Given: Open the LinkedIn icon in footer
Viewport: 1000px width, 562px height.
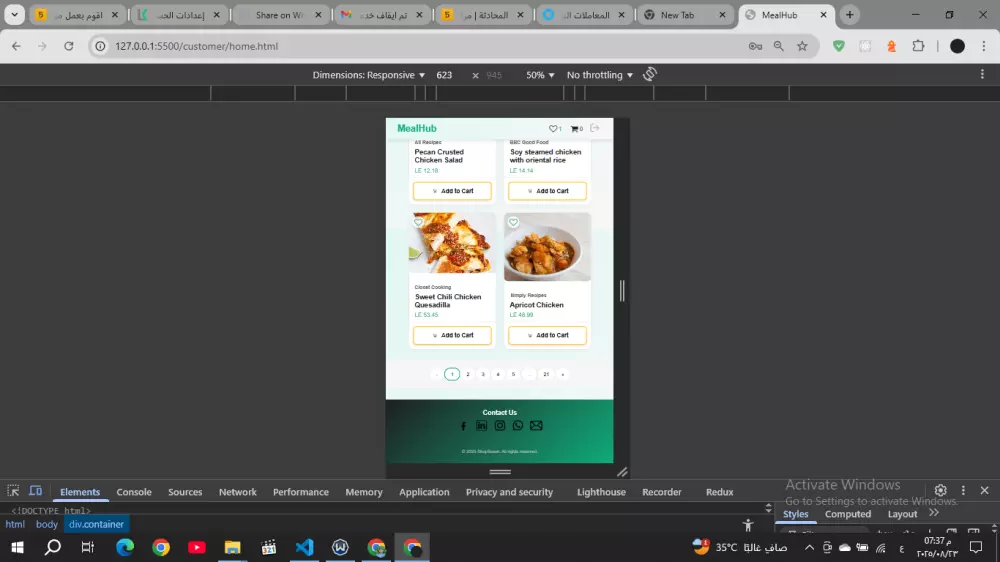Looking at the screenshot, I should 482,425.
